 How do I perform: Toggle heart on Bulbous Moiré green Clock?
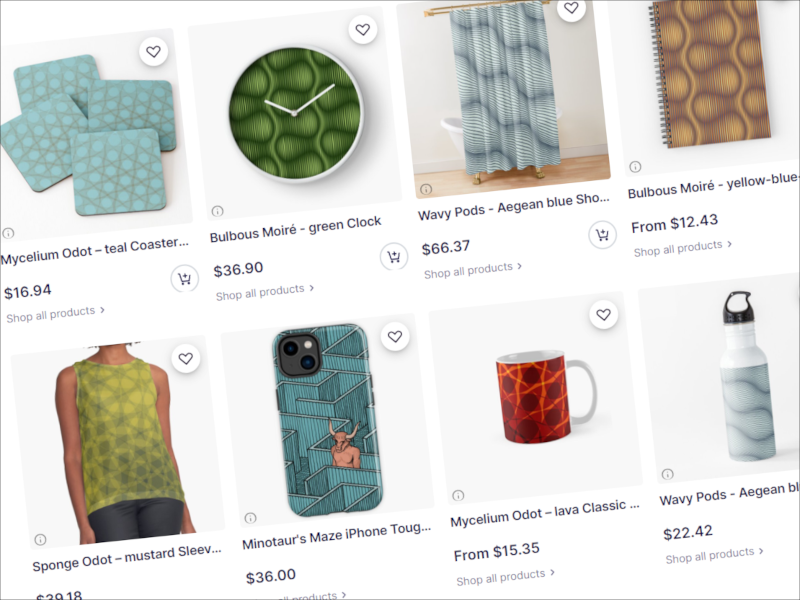(x=363, y=30)
